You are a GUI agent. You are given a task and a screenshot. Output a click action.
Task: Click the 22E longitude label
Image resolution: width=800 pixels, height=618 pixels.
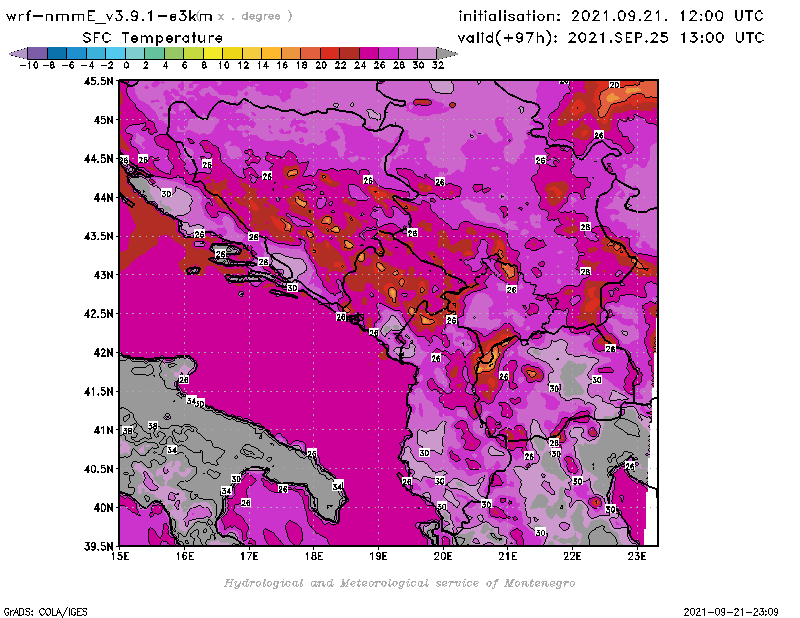pos(572,556)
